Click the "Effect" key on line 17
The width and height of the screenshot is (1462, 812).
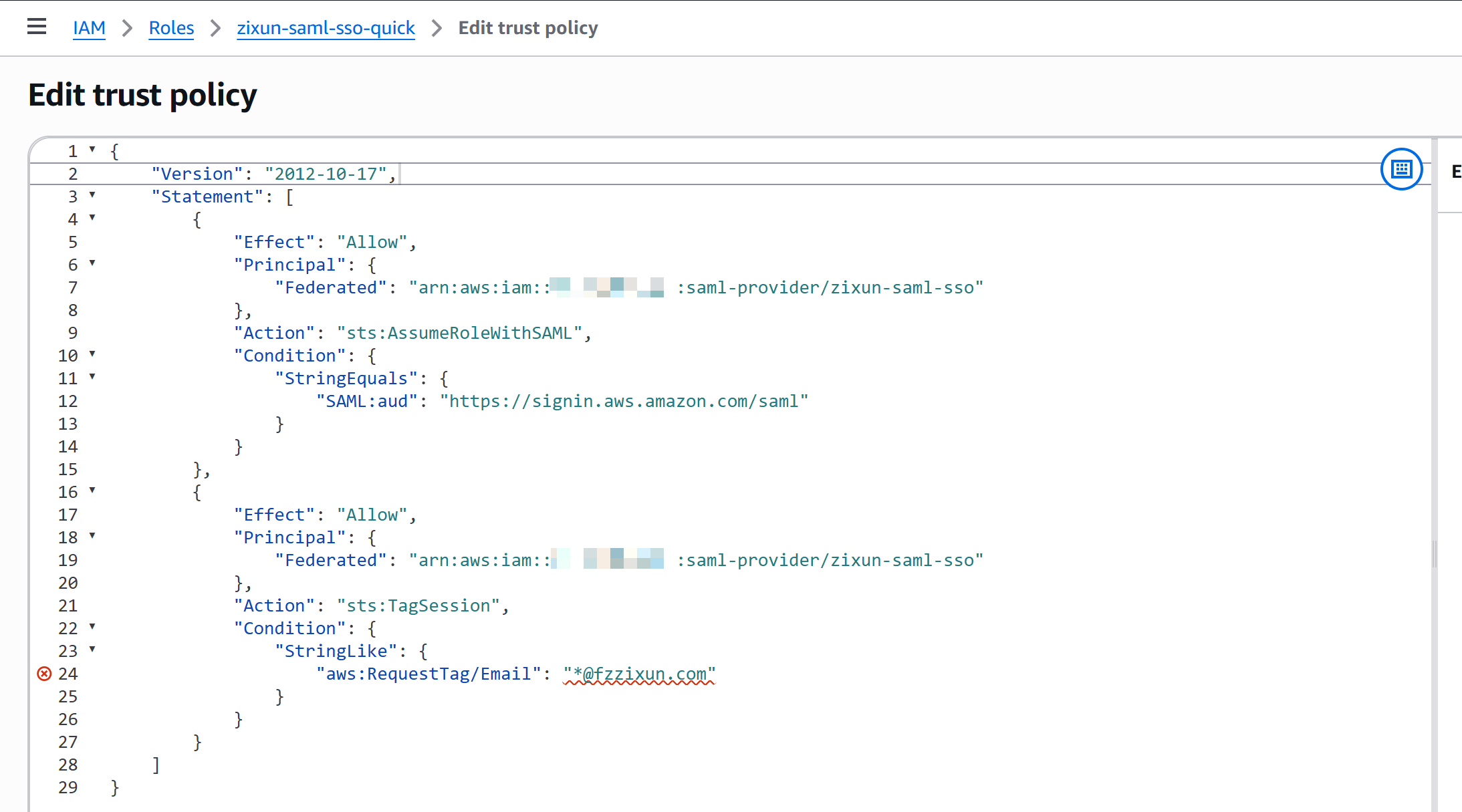coord(274,515)
